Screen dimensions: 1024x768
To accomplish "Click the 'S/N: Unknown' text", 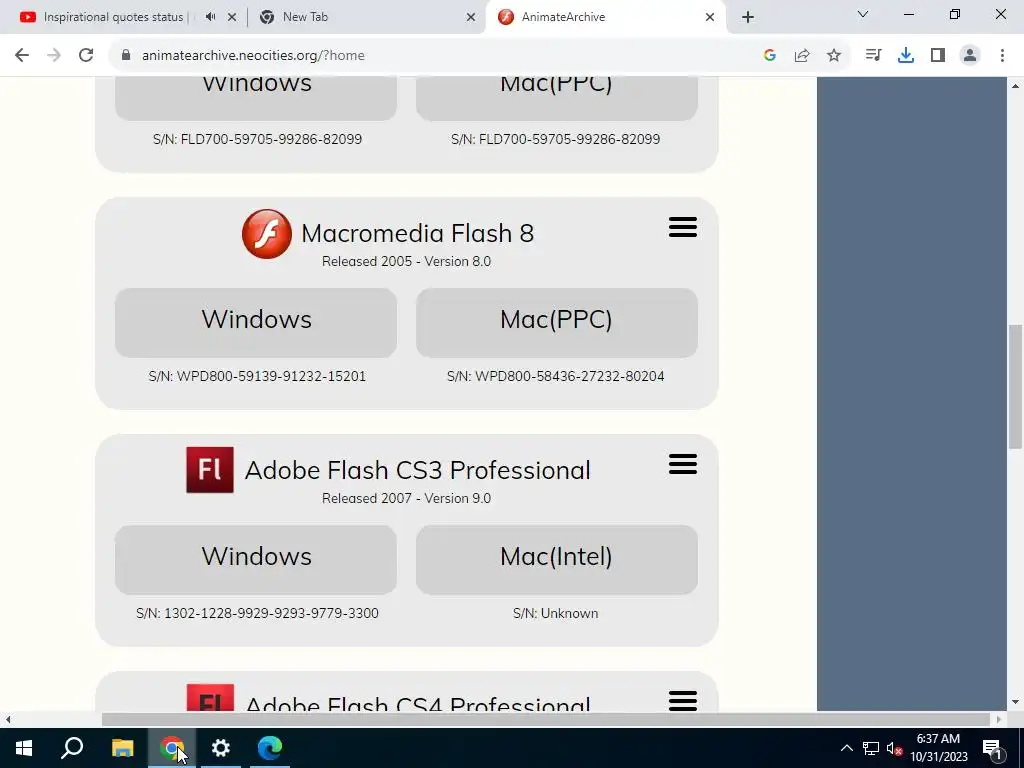I will [x=556, y=613].
